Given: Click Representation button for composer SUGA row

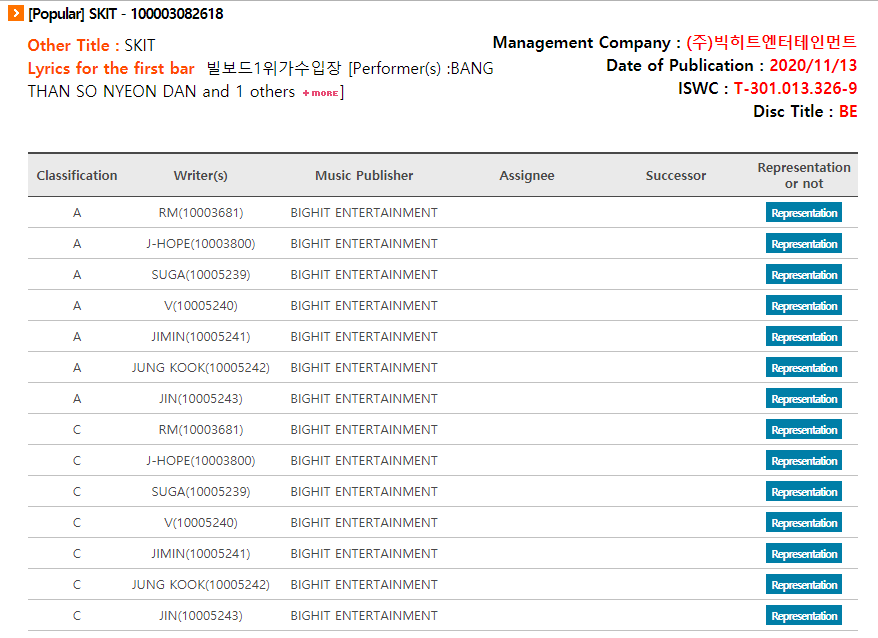Looking at the screenshot, I should tap(804, 492).
